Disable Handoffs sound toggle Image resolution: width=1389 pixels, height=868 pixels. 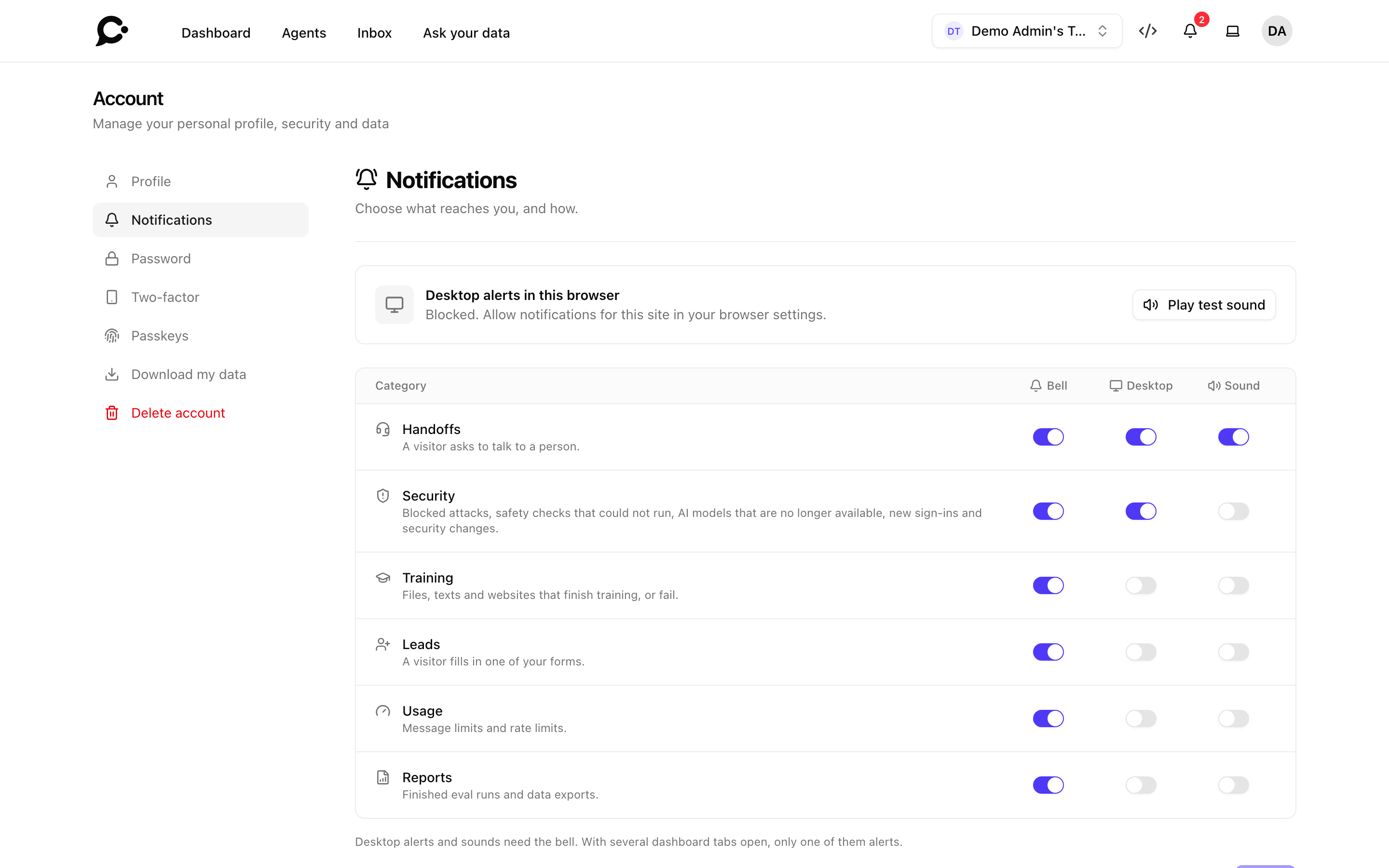pos(1233,437)
